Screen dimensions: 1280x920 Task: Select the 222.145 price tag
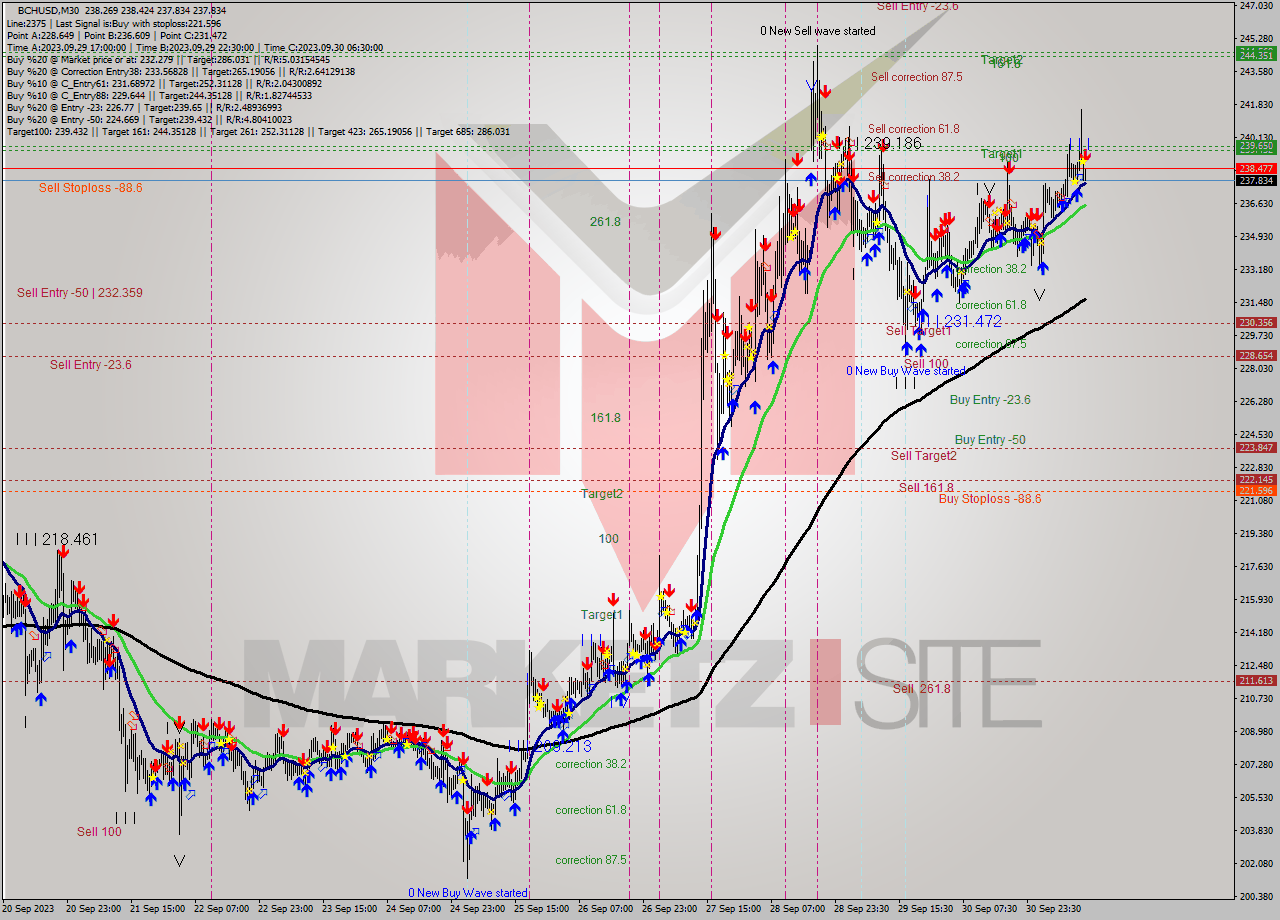tap(1256, 480)
